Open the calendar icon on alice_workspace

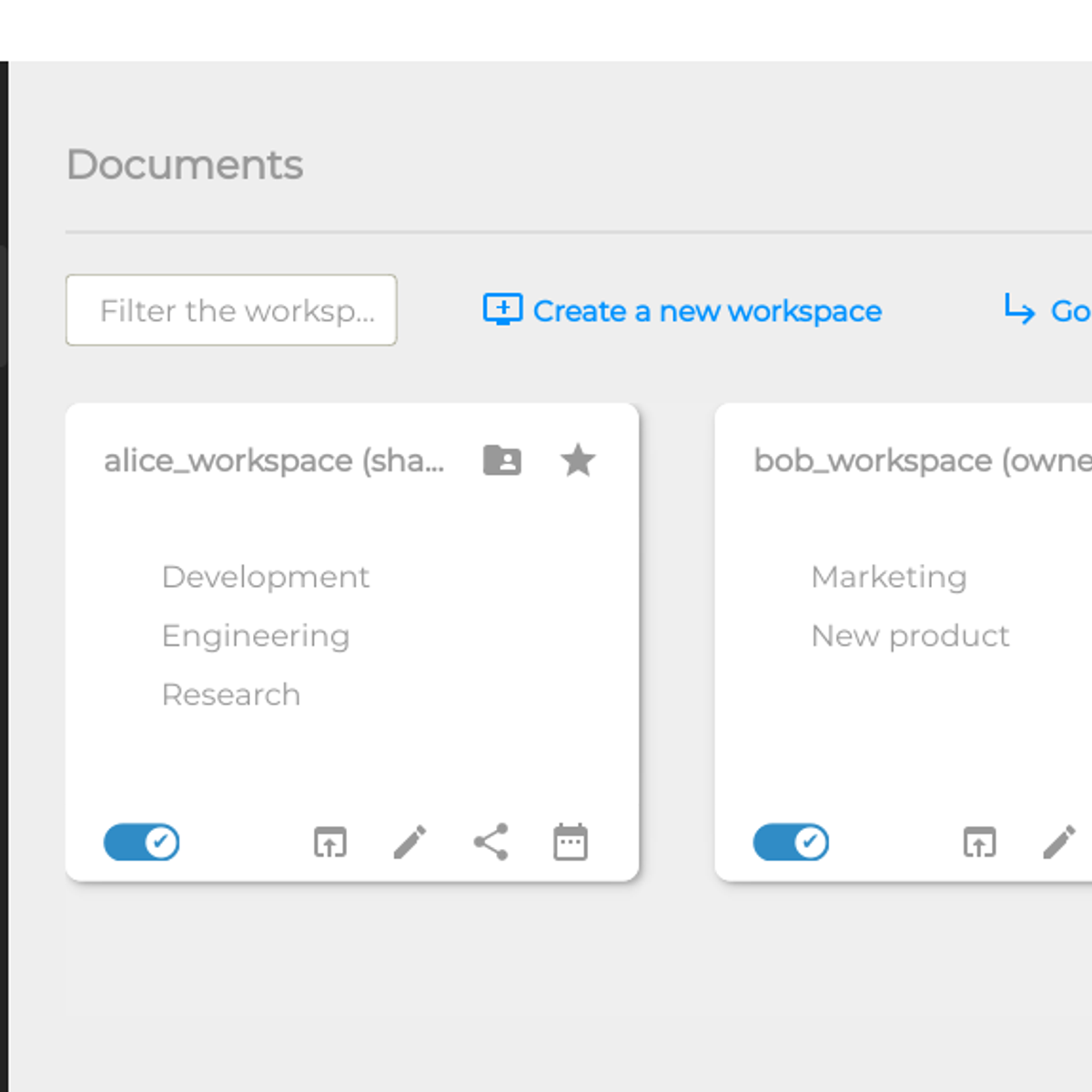570,843
